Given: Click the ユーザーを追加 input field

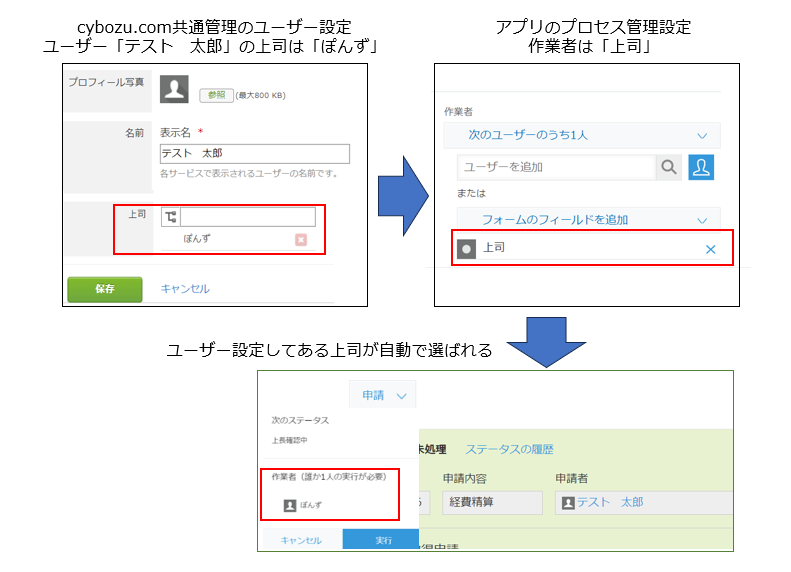Looking at the screenshot, I should coord(556,167).
